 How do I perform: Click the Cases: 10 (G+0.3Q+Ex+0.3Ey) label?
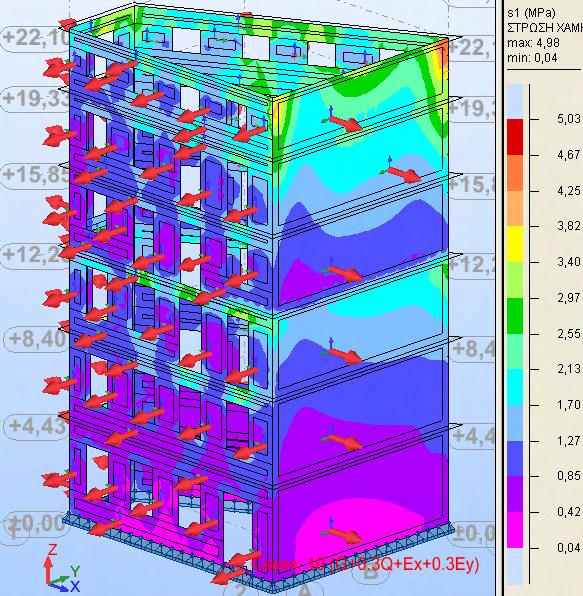point(365,564)
